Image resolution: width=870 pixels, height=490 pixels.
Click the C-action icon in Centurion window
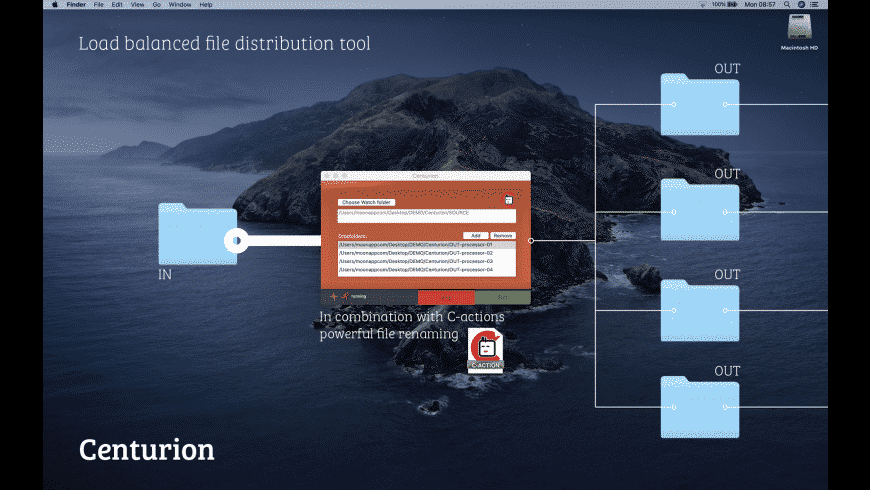click(508, 199)
